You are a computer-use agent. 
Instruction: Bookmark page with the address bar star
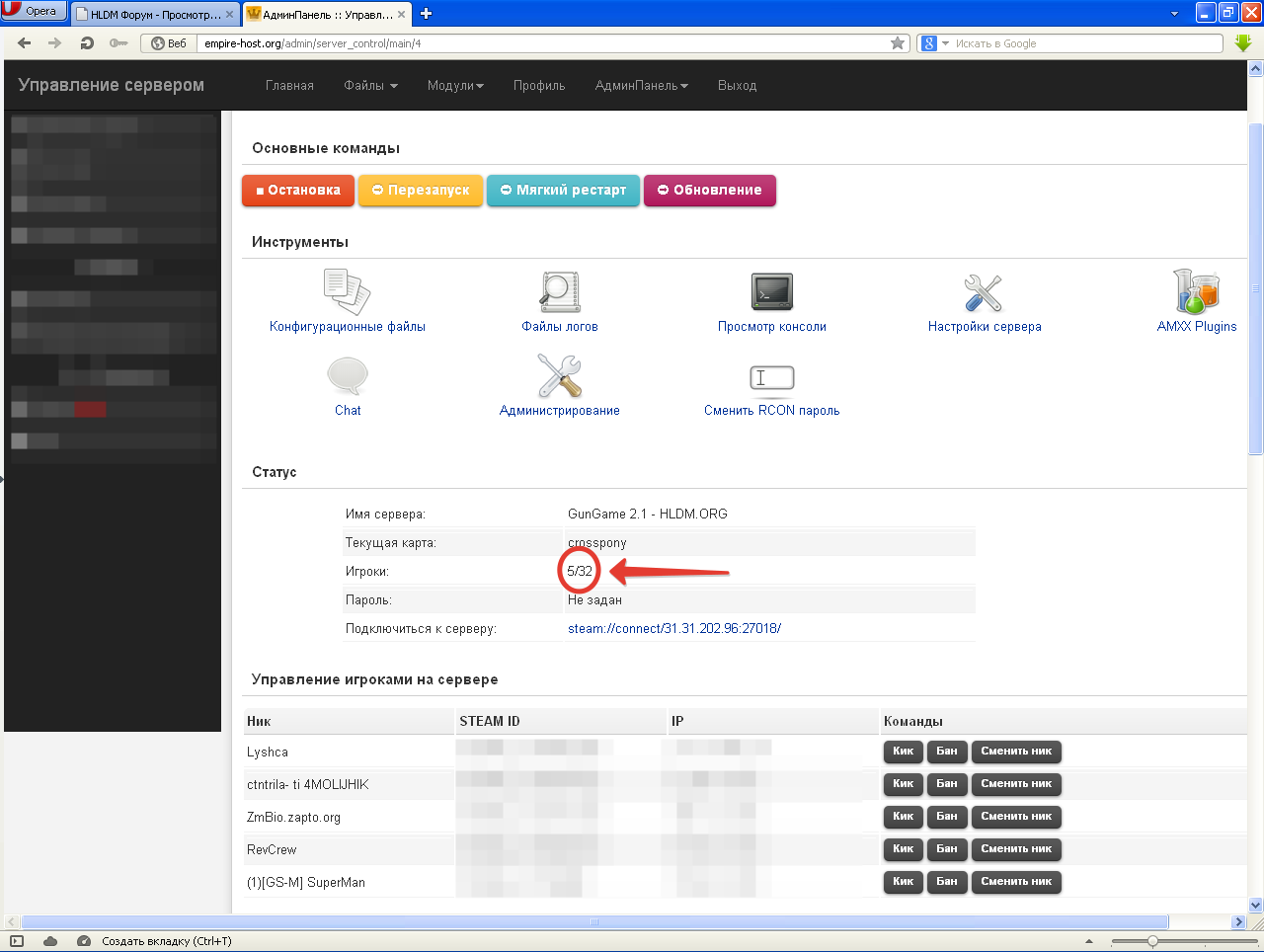(898, 43)
